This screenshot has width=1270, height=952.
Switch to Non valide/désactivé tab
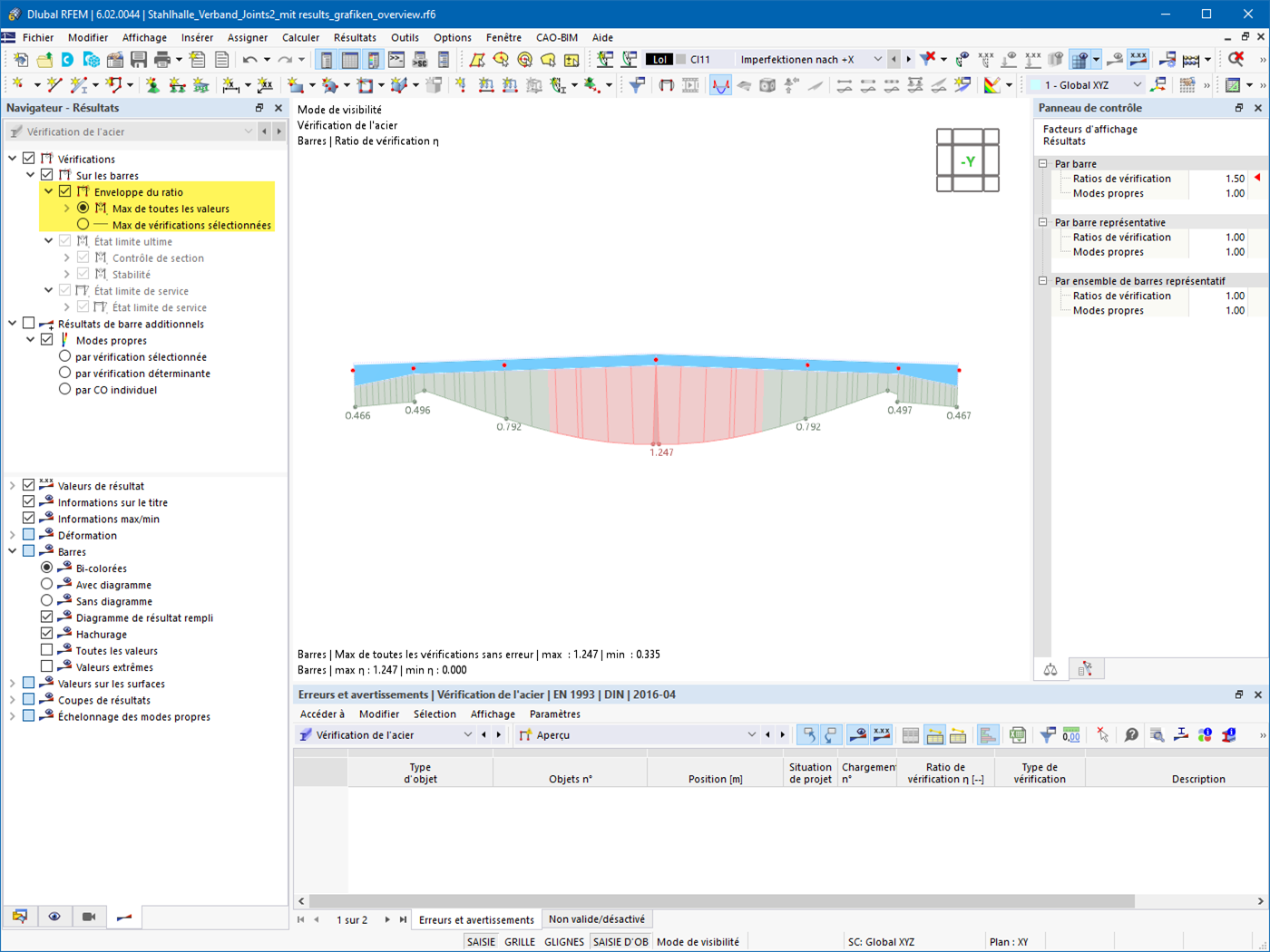[x=597, y=919]
